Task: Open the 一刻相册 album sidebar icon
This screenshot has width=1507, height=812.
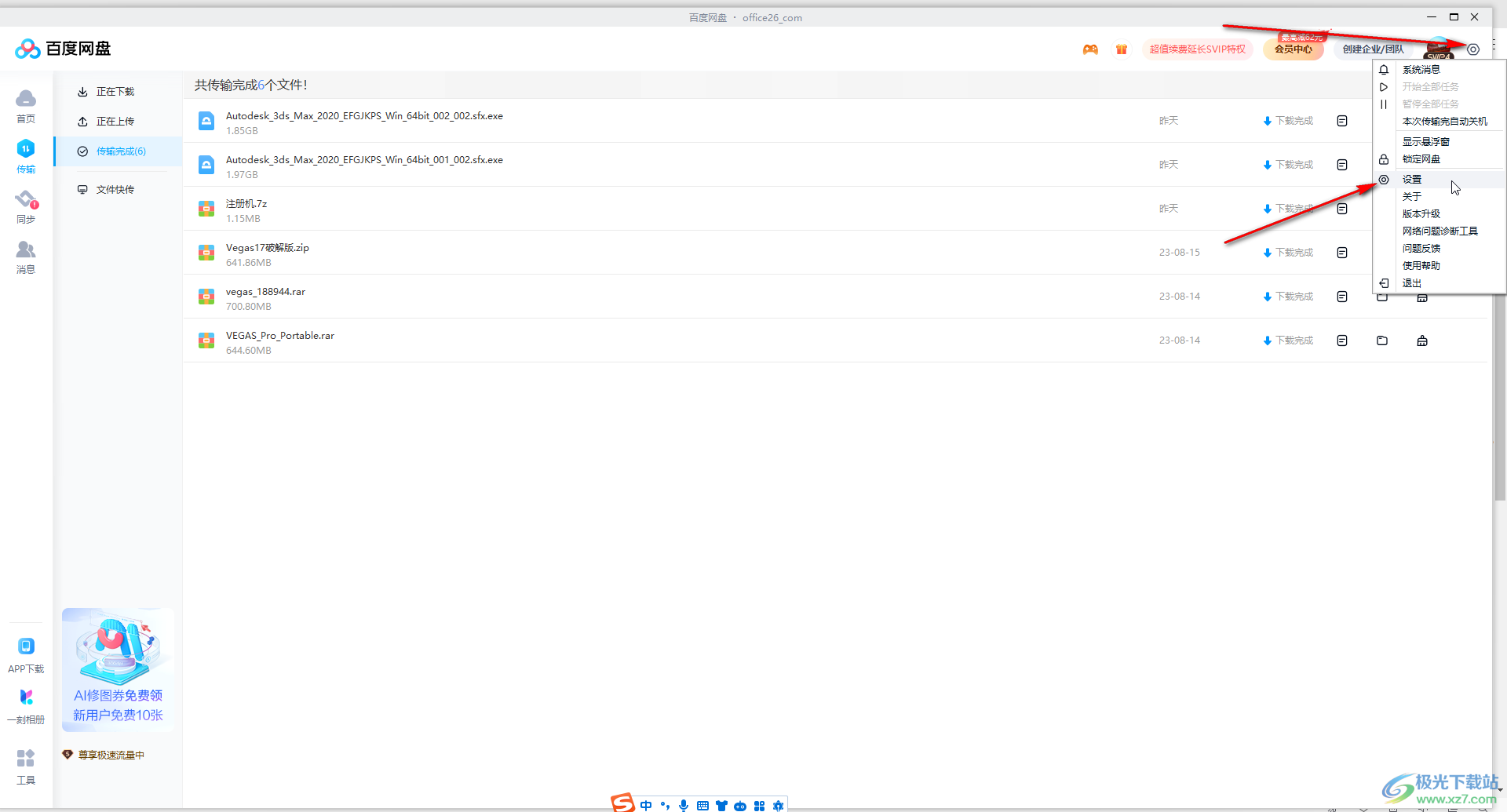Action: 26,707
